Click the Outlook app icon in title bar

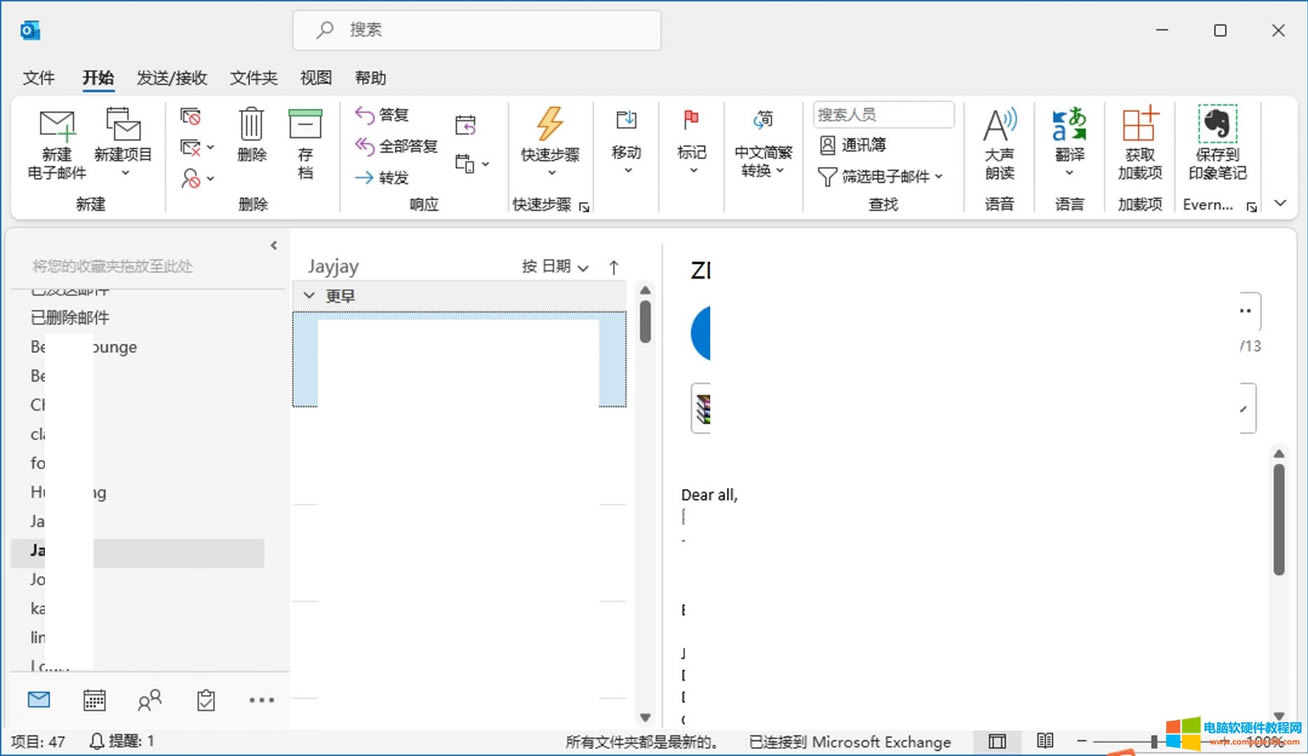(30, 30)
